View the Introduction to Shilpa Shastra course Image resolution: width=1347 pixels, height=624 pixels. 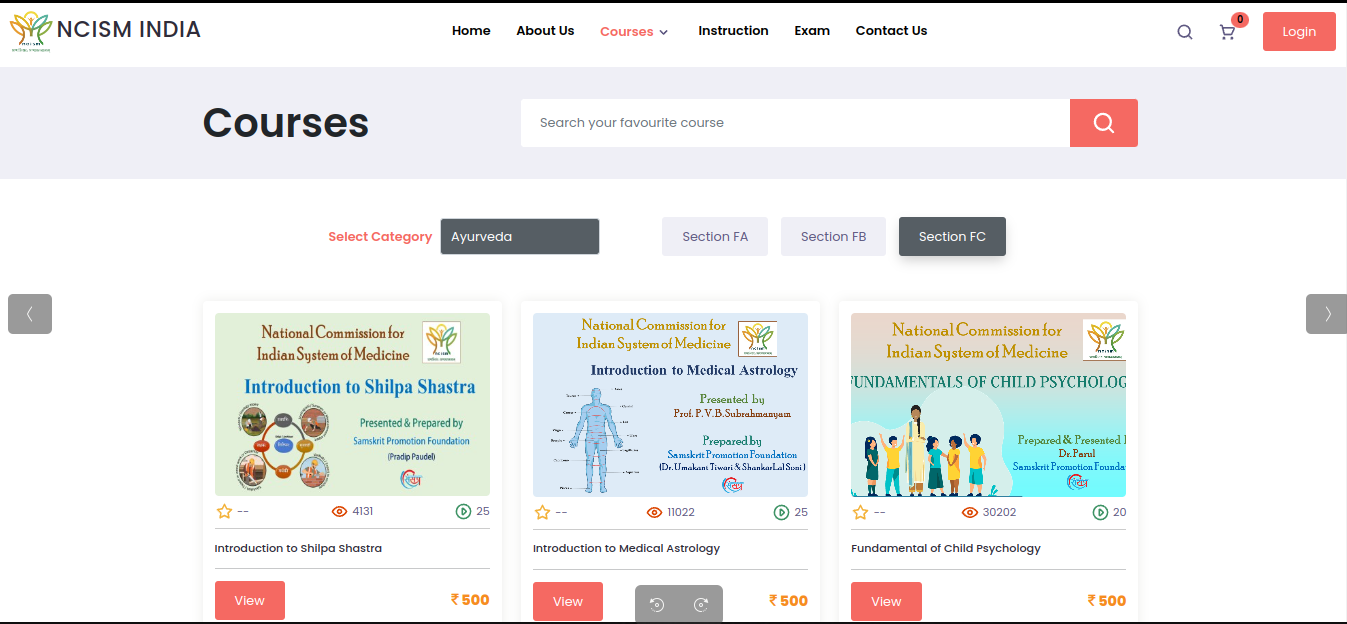(x=250, y=601)
